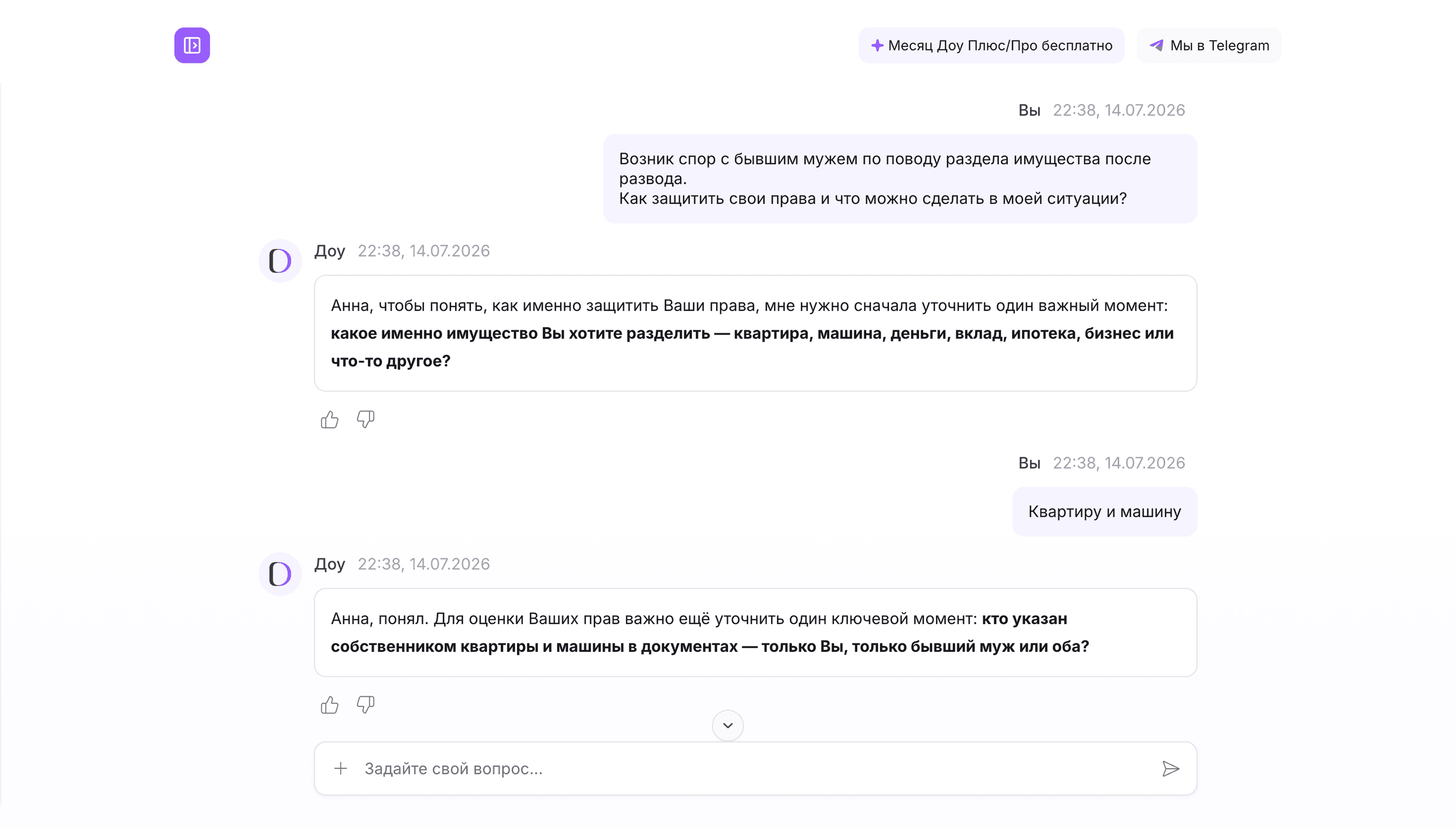Click the first Доу avatar near 'какое именно имущество'
The height and width of the screenshot is (827, 1456).
point(280,261)
